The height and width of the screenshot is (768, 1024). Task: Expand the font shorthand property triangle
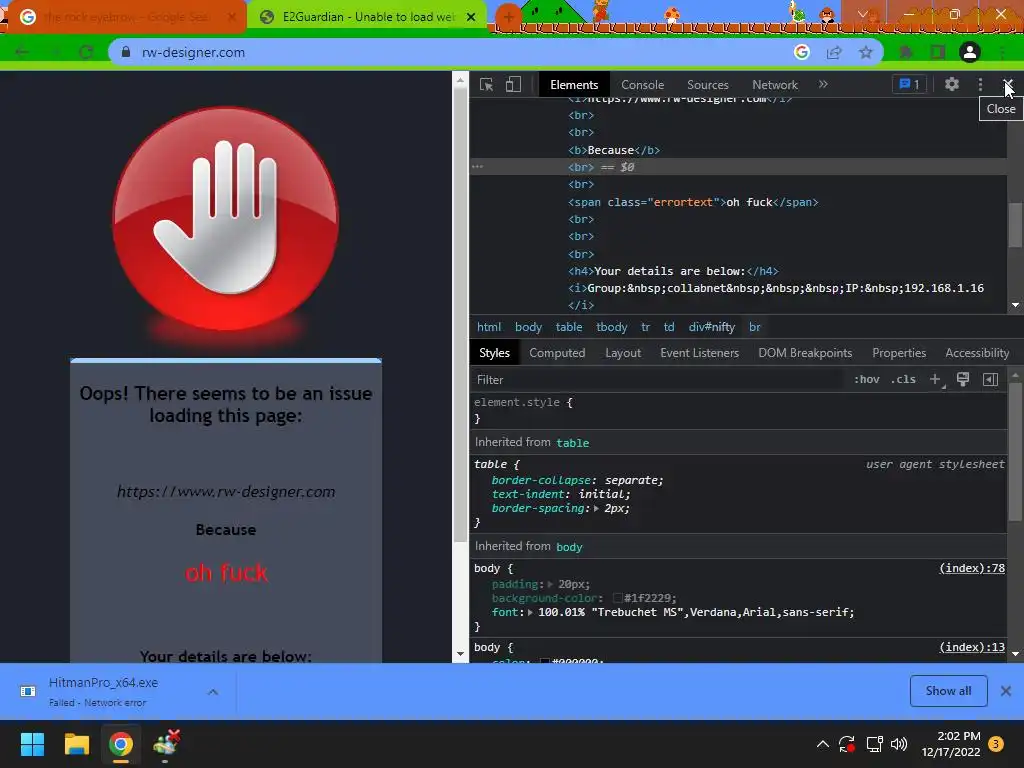pyautogui.click(x=530, y=613)
